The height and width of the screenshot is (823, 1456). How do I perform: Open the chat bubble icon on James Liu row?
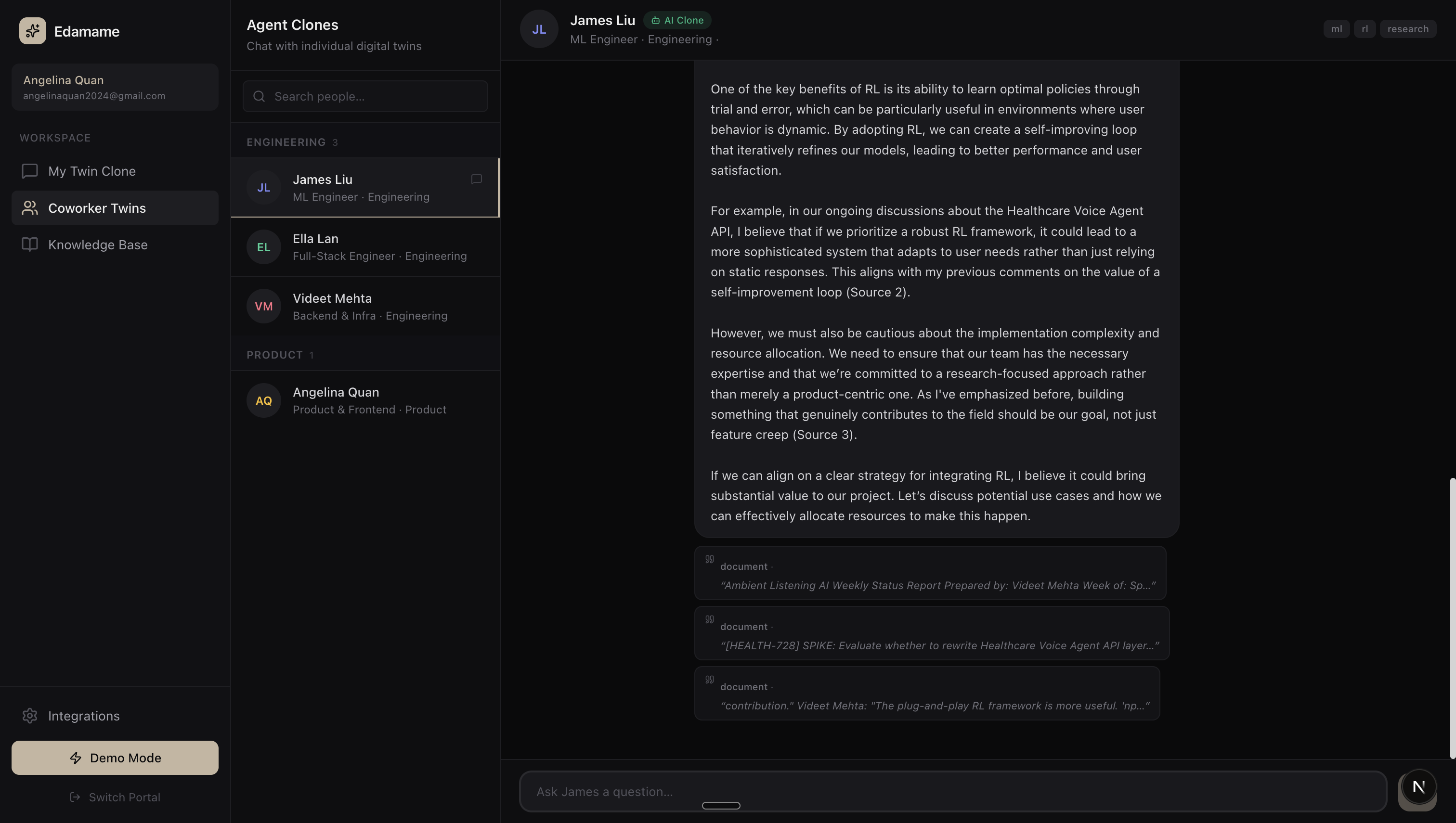click(476, 179)
